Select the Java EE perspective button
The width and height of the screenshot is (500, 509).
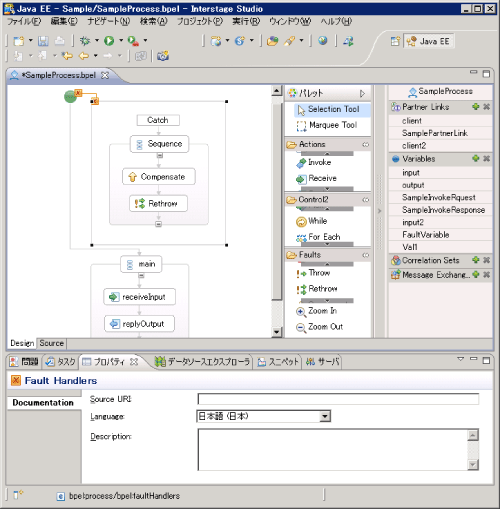(x=428, y=41)
